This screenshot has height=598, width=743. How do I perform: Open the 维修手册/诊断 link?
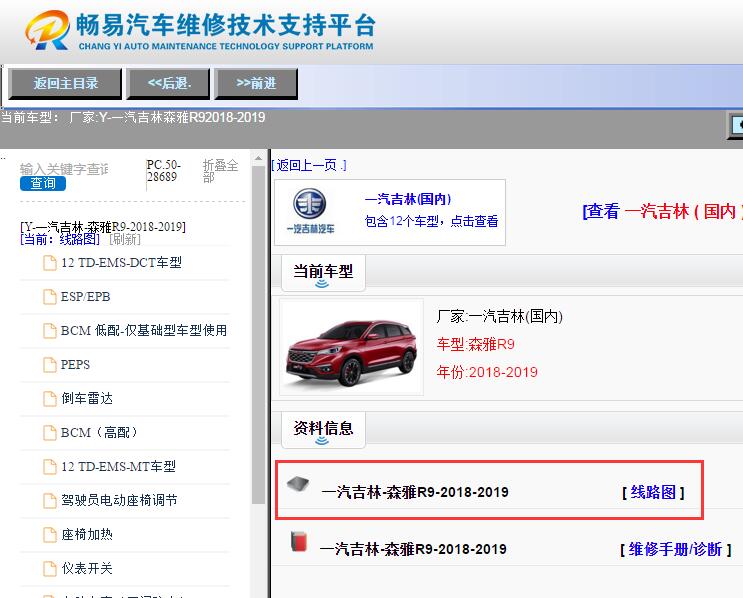675,550
